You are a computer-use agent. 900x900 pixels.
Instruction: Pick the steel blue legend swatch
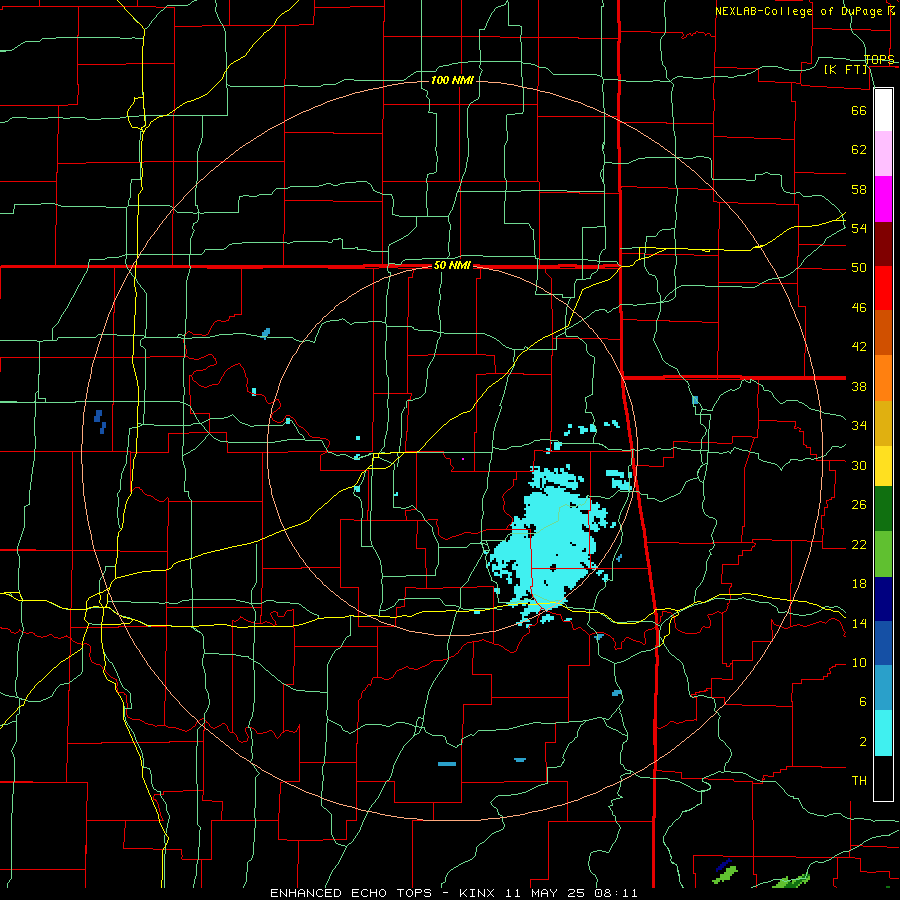[x=883, y=687]
